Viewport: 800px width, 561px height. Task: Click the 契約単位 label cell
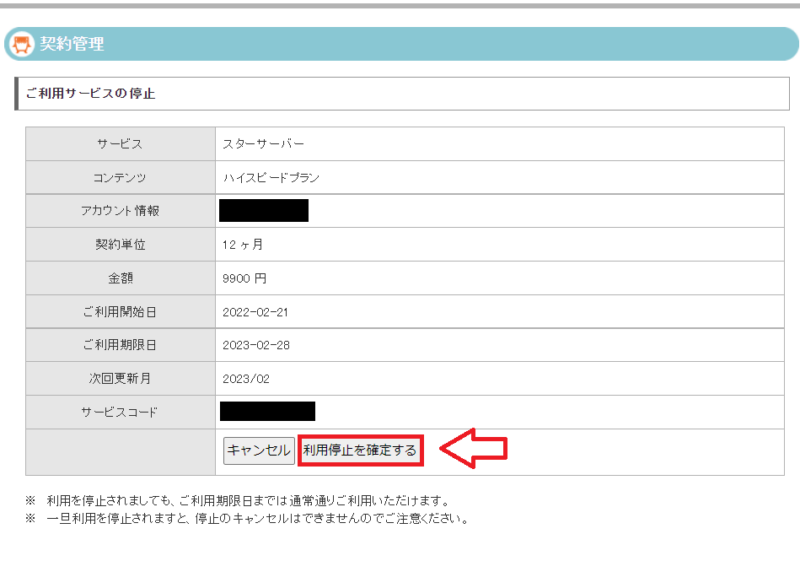(120, 244)
